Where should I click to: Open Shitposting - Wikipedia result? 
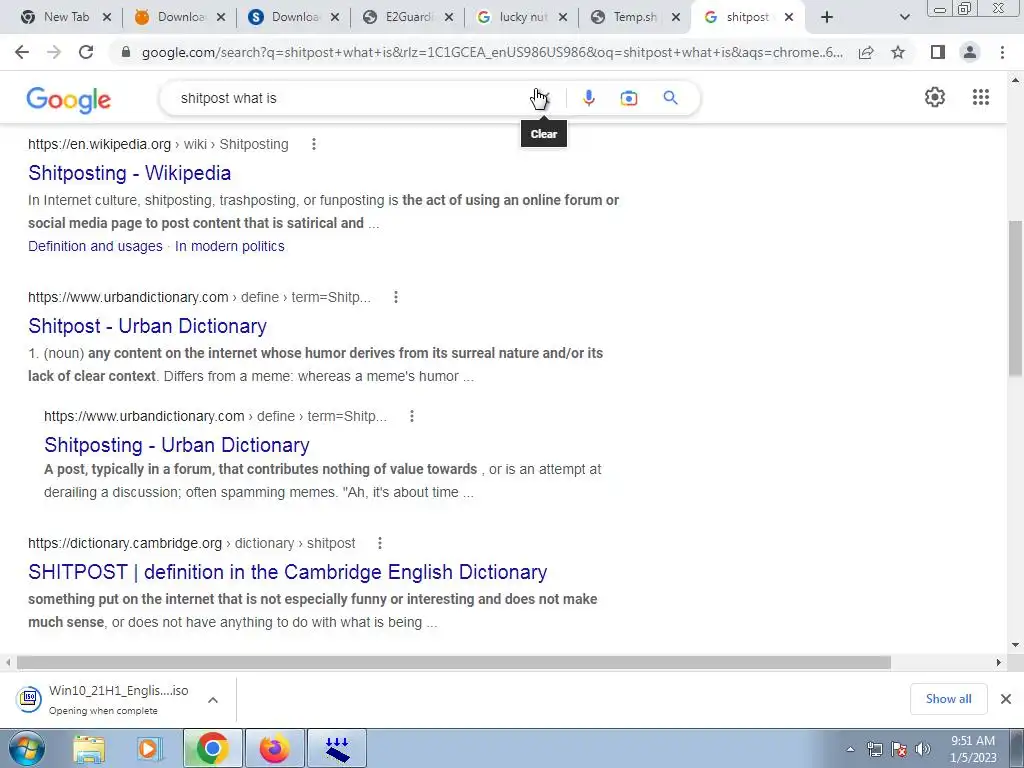click(129, 173)
